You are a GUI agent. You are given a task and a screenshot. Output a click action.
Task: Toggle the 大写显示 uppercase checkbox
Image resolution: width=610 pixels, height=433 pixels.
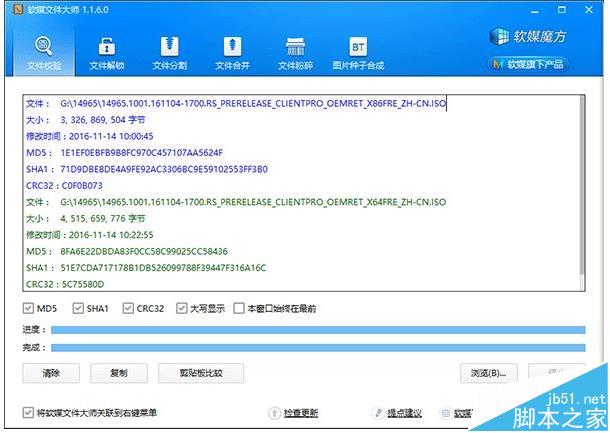tap(181, 309)
